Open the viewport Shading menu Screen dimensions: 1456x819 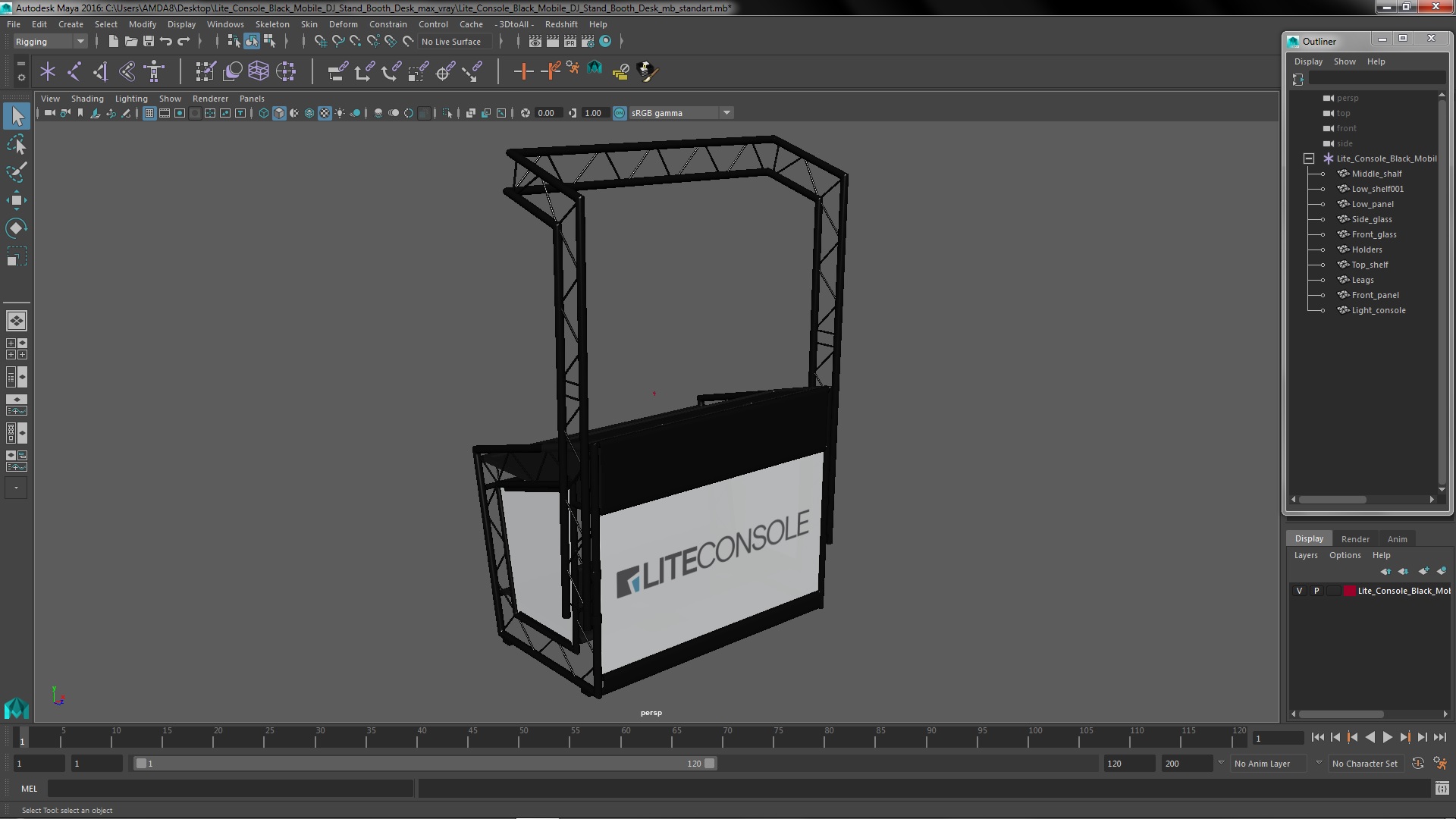tap(87, 99)
